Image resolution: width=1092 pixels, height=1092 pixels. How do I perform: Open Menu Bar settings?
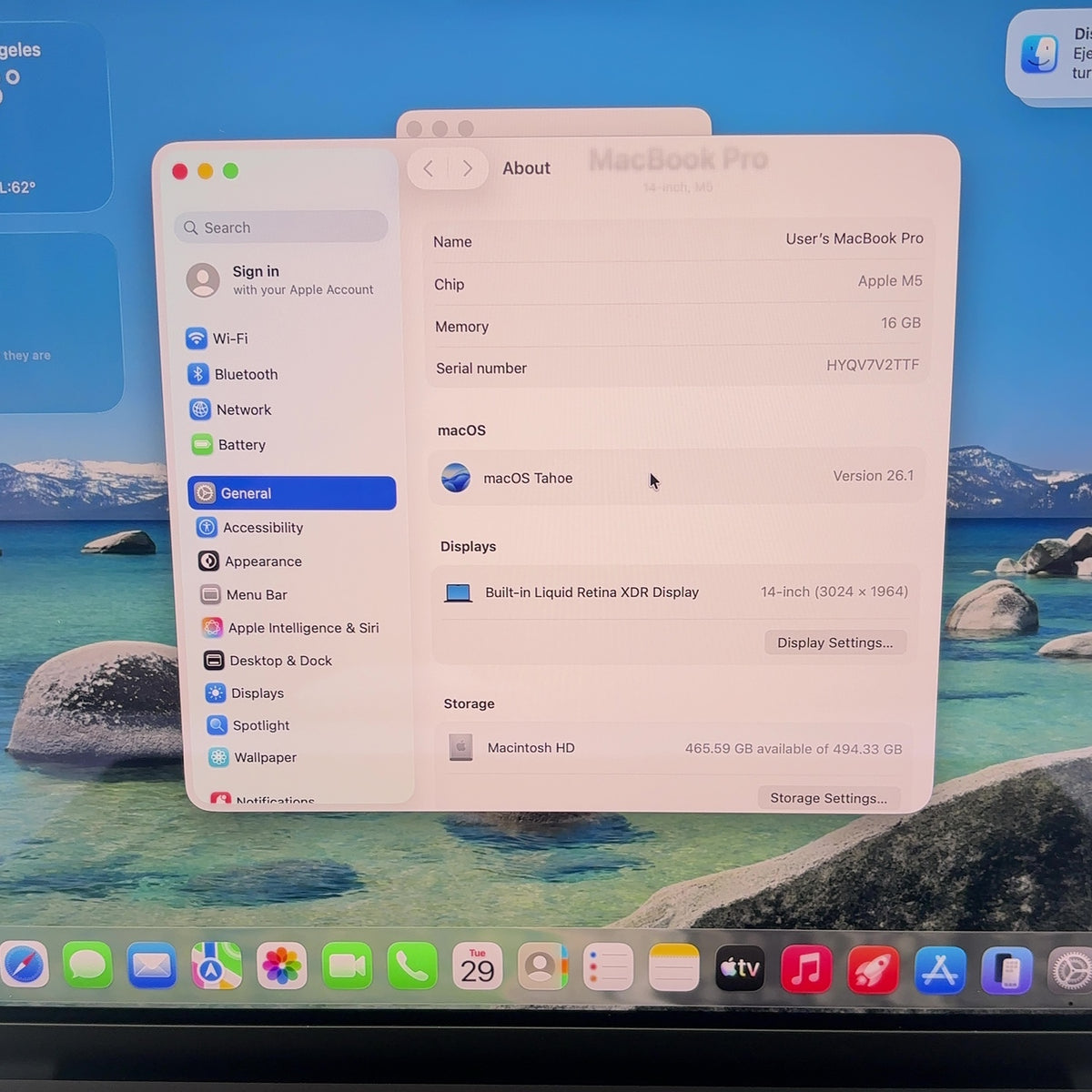244,595
